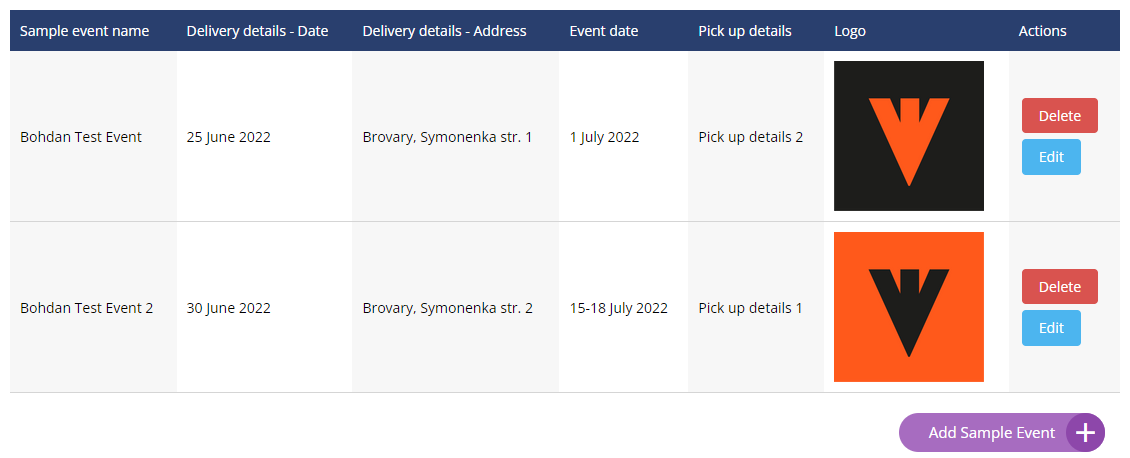This screenshot has height=458, width=1130.
Task: Click the Pick up details column header
Action: (x=745, y=31)
